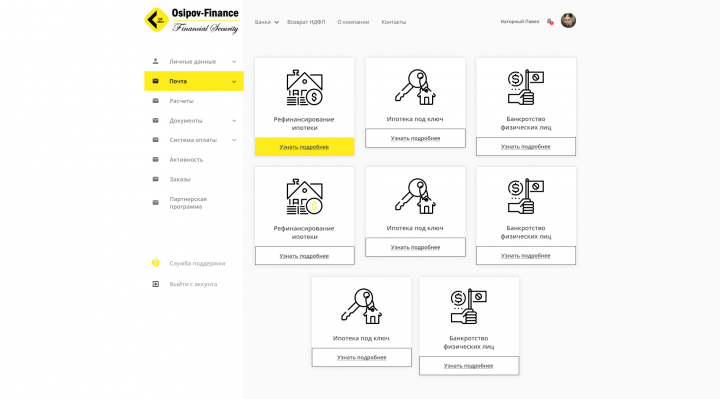This screenshot has width=720, height=399.
Task: Click the icon beside Документы
Action: pyautogui.click(x=155, y=120)
